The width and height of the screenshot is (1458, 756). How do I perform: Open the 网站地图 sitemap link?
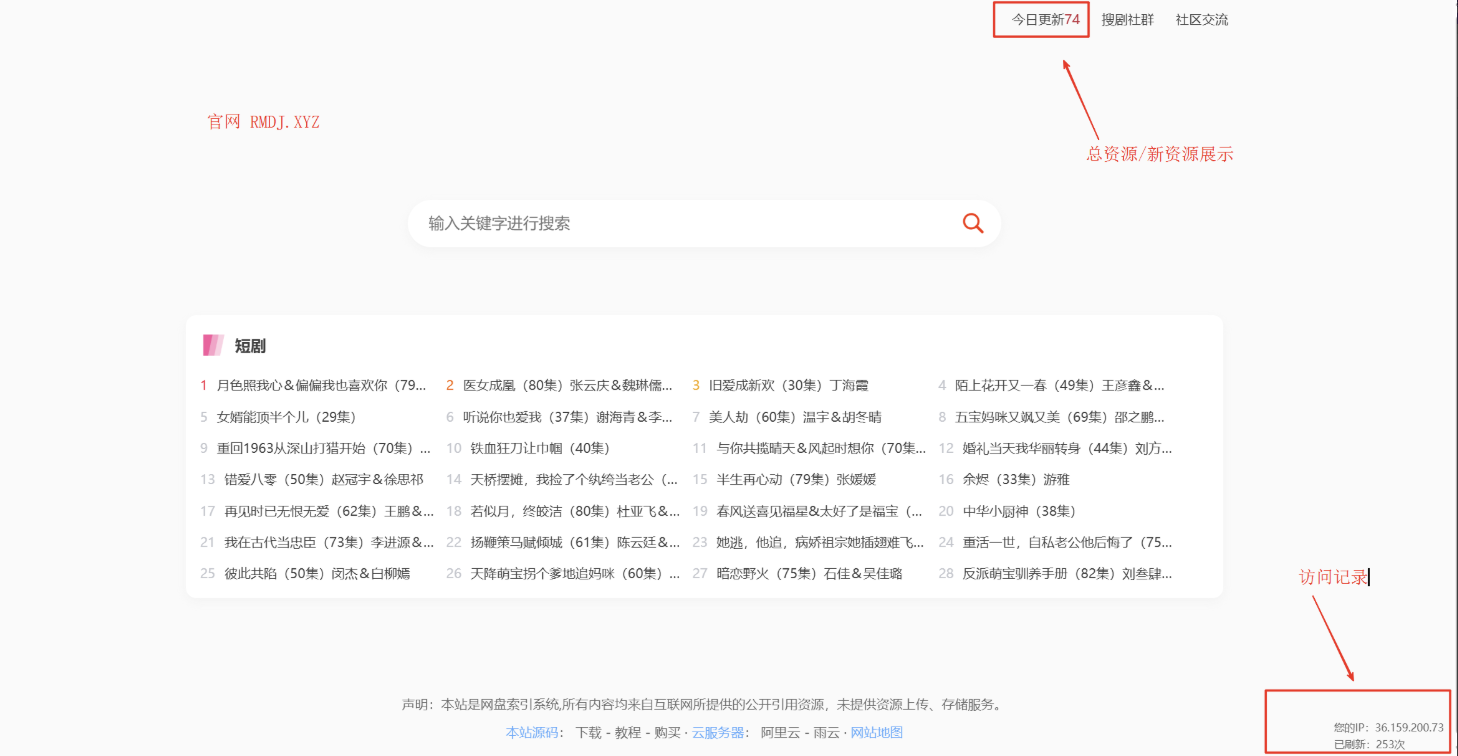(x=876, y=732)
